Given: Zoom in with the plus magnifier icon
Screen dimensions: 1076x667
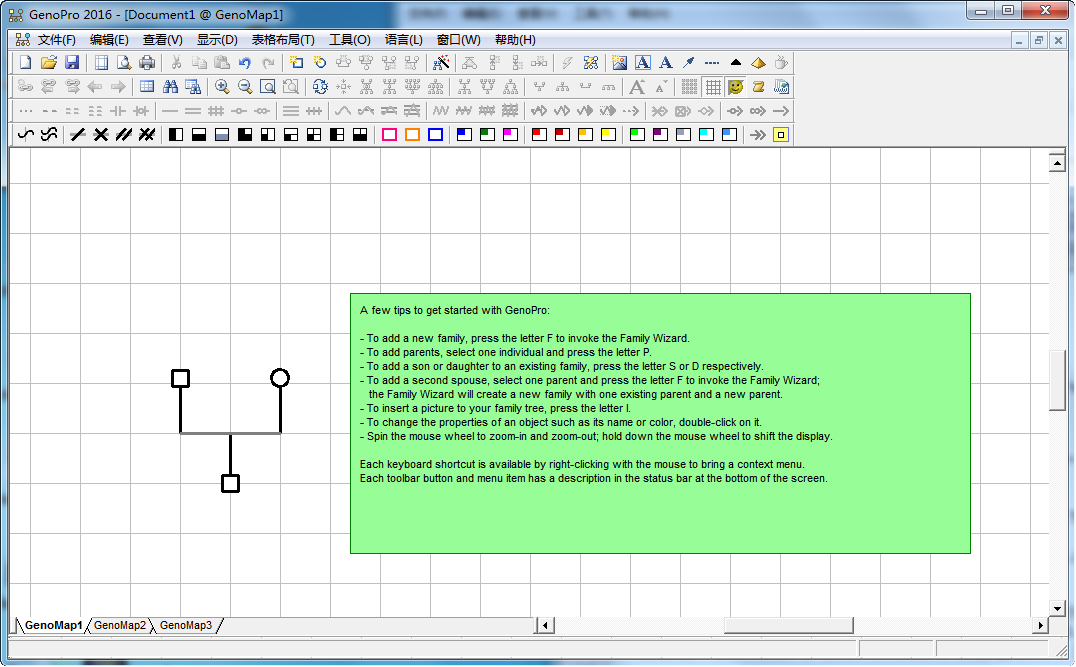Looking at the screenshot, I should [222, 86].
